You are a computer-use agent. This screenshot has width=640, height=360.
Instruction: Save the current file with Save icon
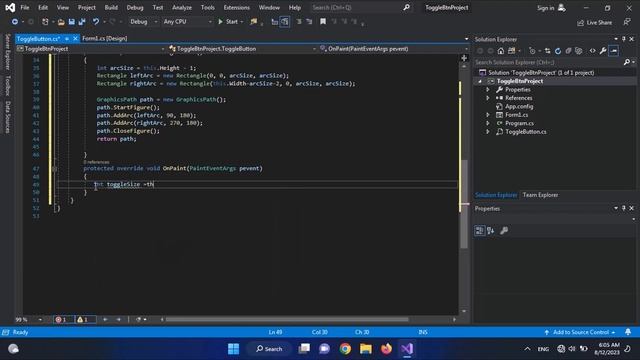pyautogui.click(x=71, y=22)
